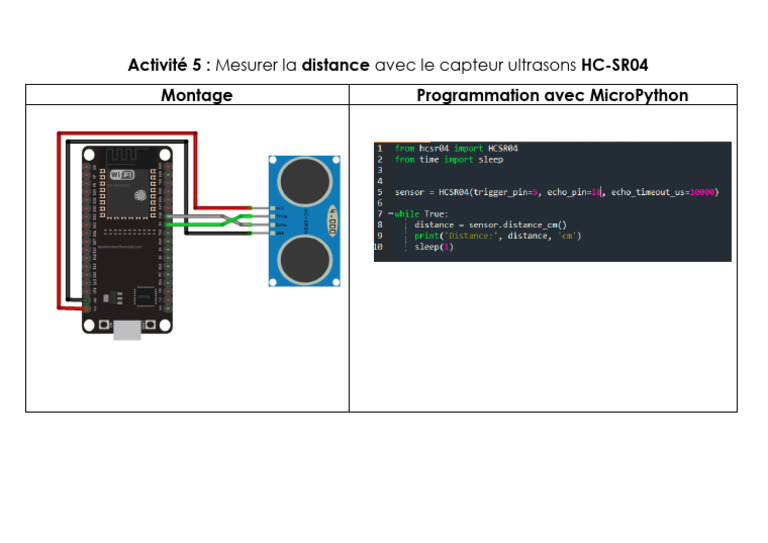Click the blue HC-SR04 sensor image
The width and height of the screenshot is (768, 543).
(x=305, y=221)
